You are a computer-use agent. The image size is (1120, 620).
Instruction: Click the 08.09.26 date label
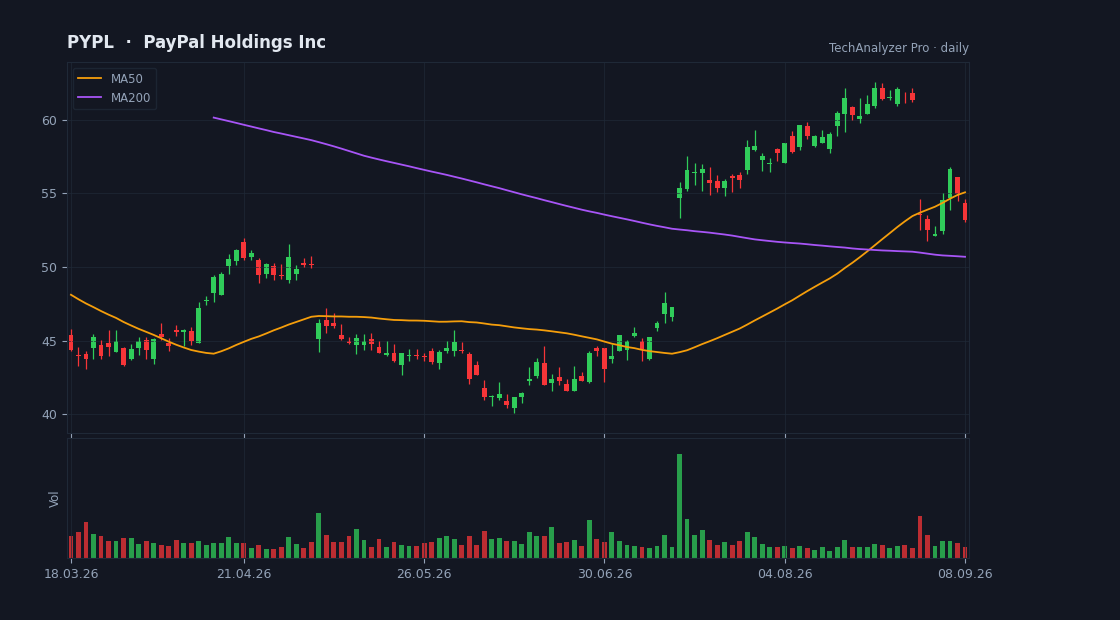click(965, 574)
